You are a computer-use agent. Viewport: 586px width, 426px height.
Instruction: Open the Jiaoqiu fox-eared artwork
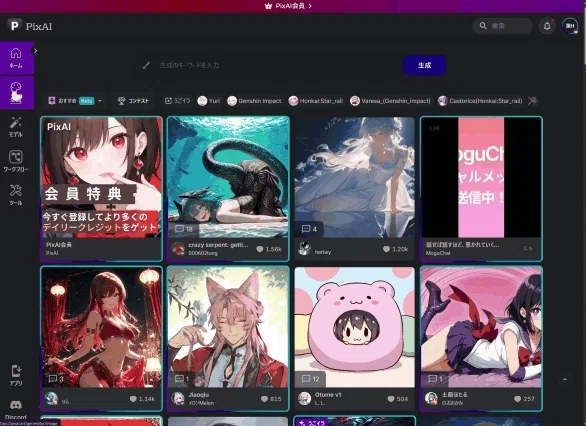point(228,327)
